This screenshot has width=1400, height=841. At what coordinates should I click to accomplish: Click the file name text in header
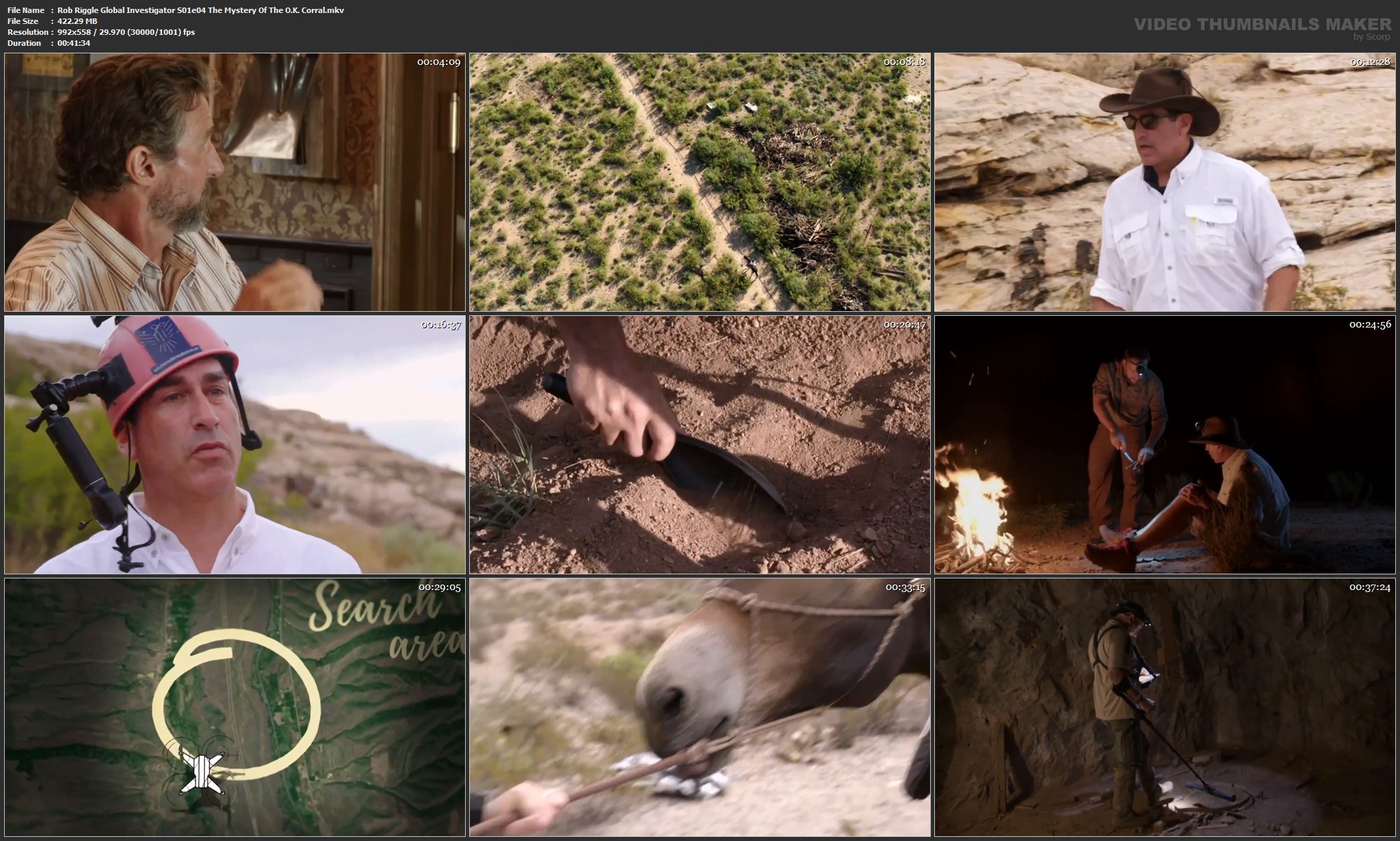pos(200,10)
